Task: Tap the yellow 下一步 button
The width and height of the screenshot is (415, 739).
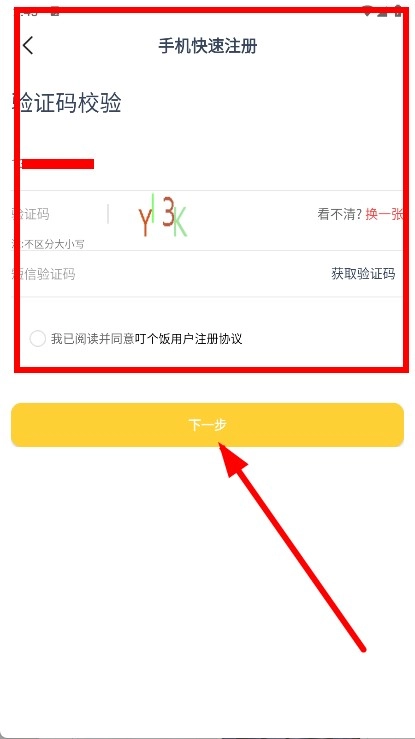Action: point(207,425)
